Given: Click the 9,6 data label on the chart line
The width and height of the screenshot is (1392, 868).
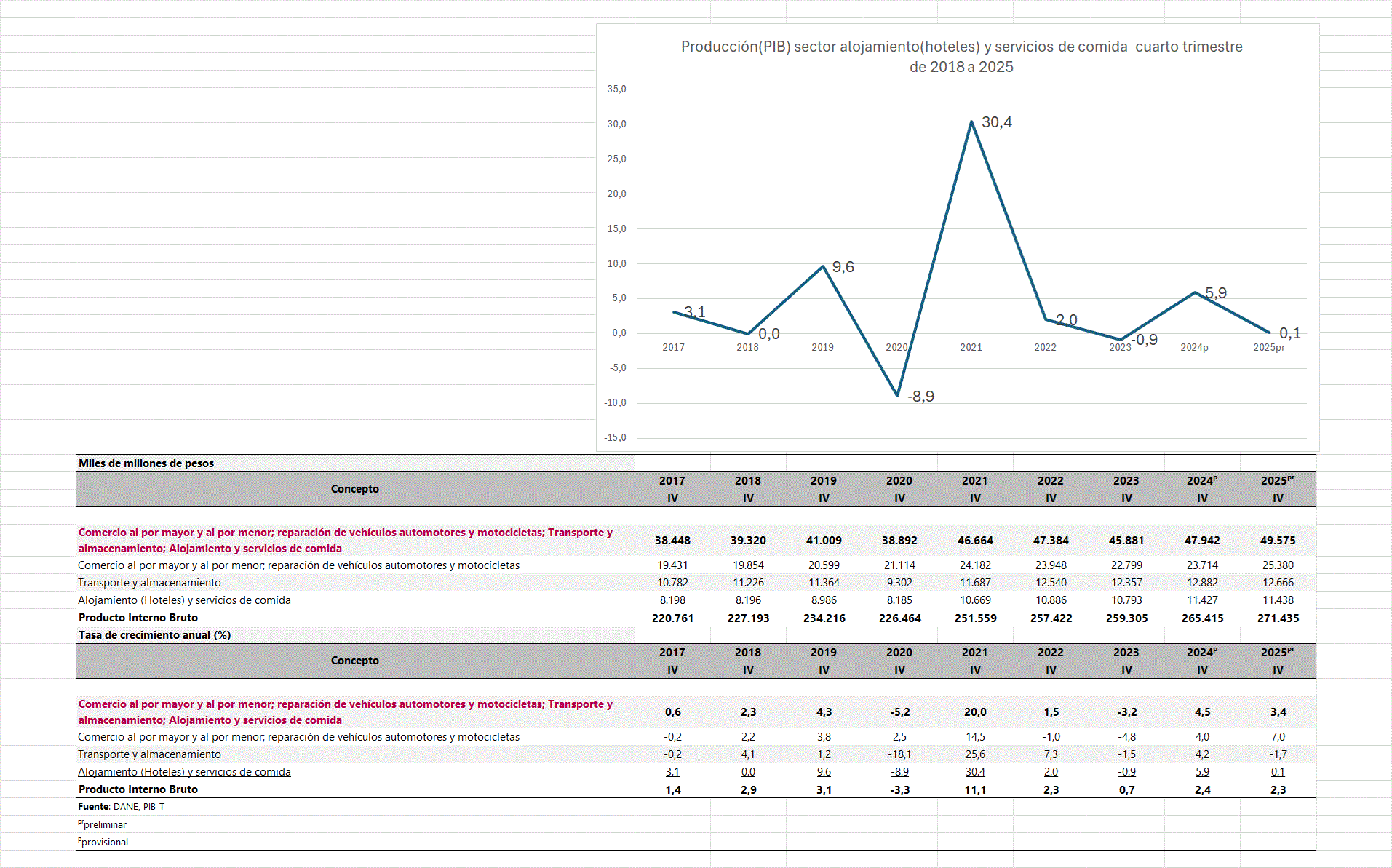Looking at the screenshot, I should pos(843,267).
